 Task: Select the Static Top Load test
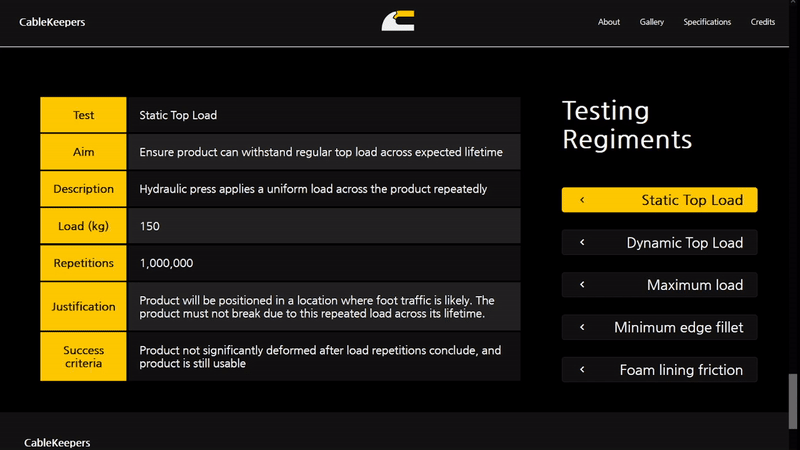click(x=691, y=200)
